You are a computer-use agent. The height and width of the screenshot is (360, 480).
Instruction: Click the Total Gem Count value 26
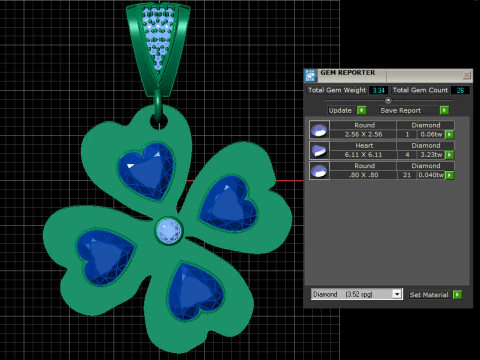[x=460, y=90]
